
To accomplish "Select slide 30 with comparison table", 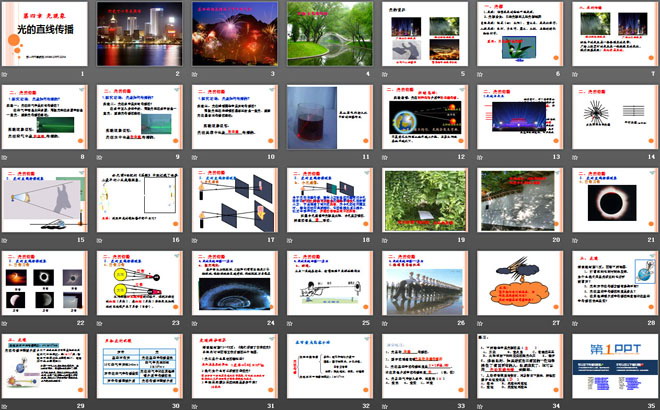I will point(140,366).
